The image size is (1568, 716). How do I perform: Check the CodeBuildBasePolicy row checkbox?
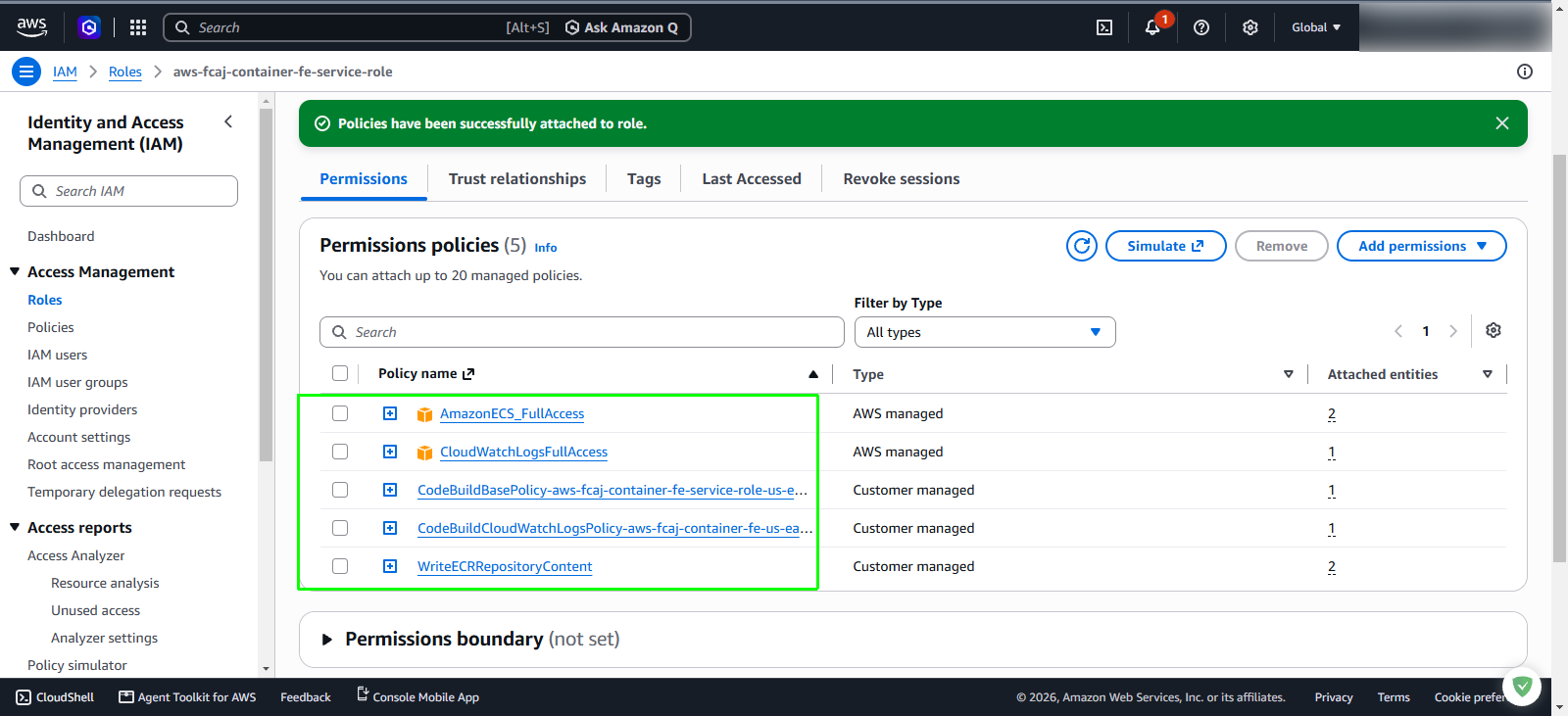[340, 490]
